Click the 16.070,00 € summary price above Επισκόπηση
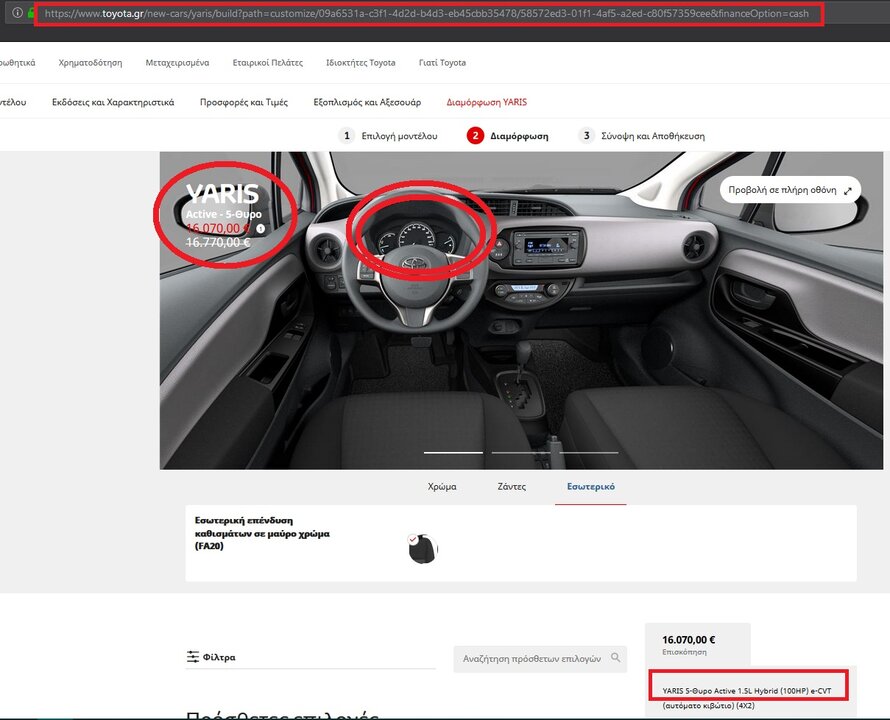This screenshot has height=720, width=890. pyautogui.click(x=689, y=639)
